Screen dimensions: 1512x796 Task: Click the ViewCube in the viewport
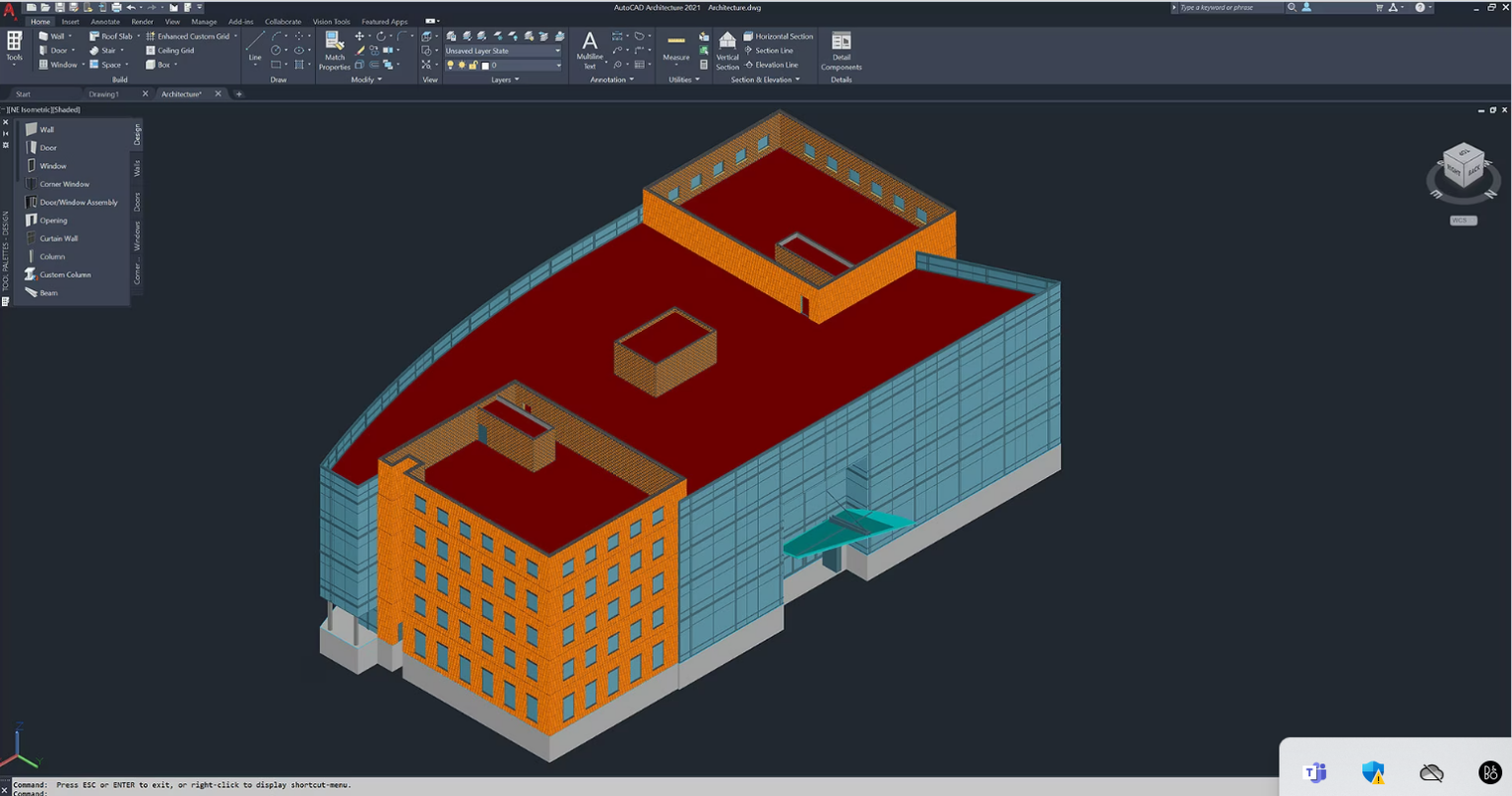[1463, 167]
